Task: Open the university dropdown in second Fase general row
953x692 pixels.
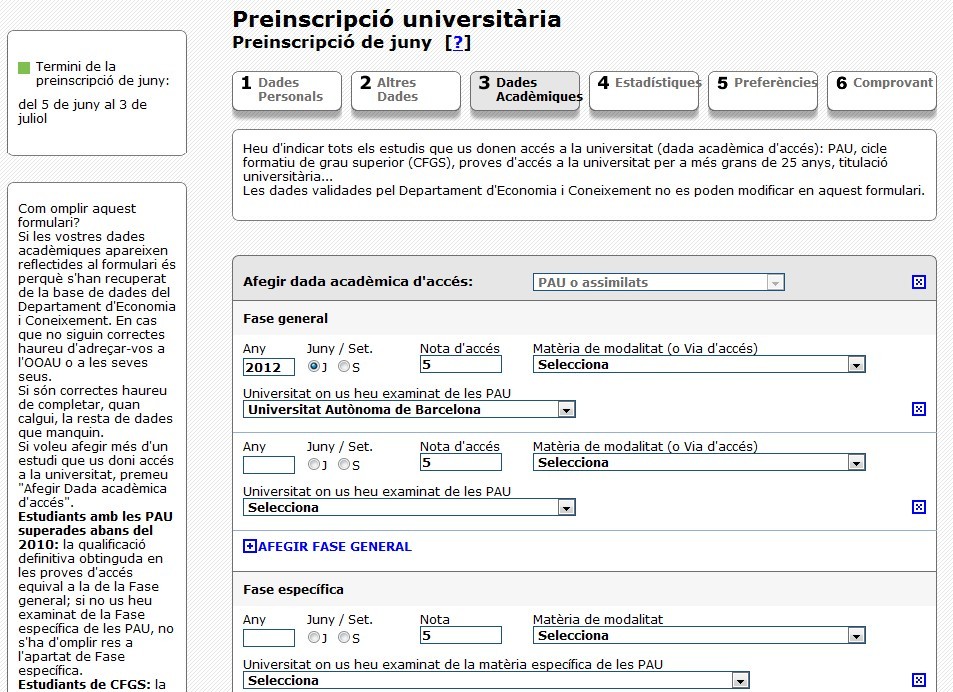Action: click(566, 508)
